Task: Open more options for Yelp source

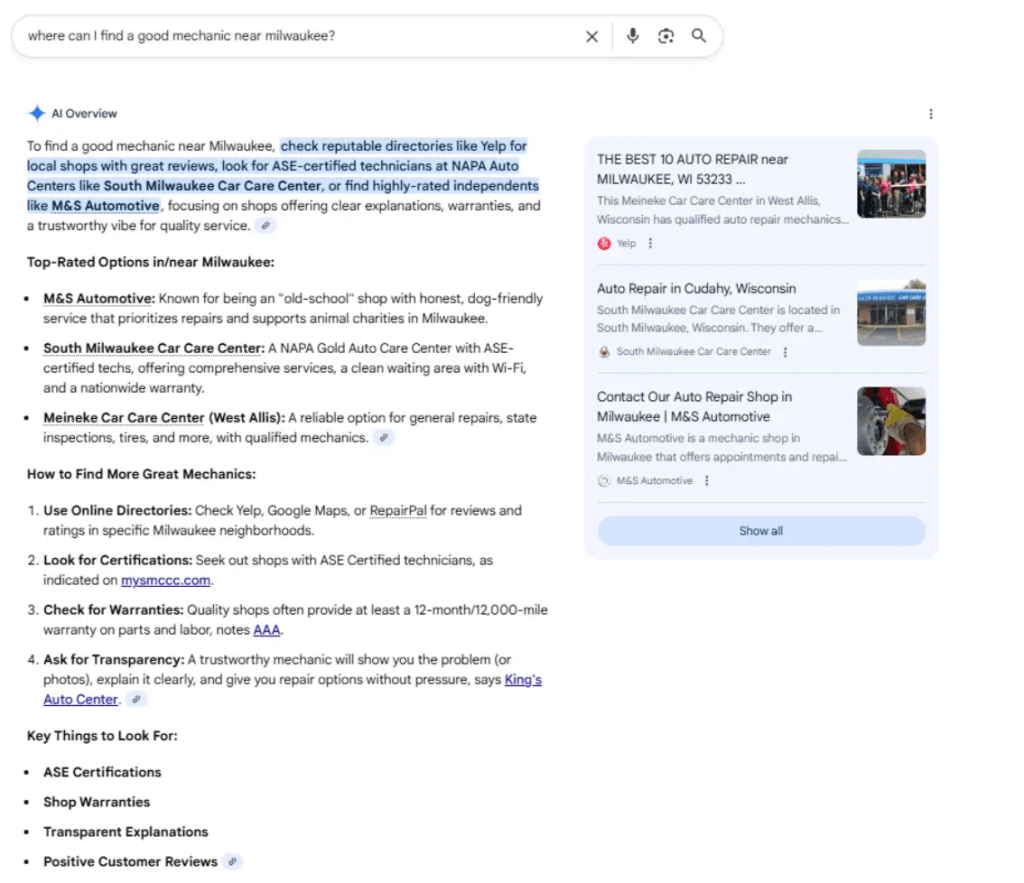Action: coord(651,243)
